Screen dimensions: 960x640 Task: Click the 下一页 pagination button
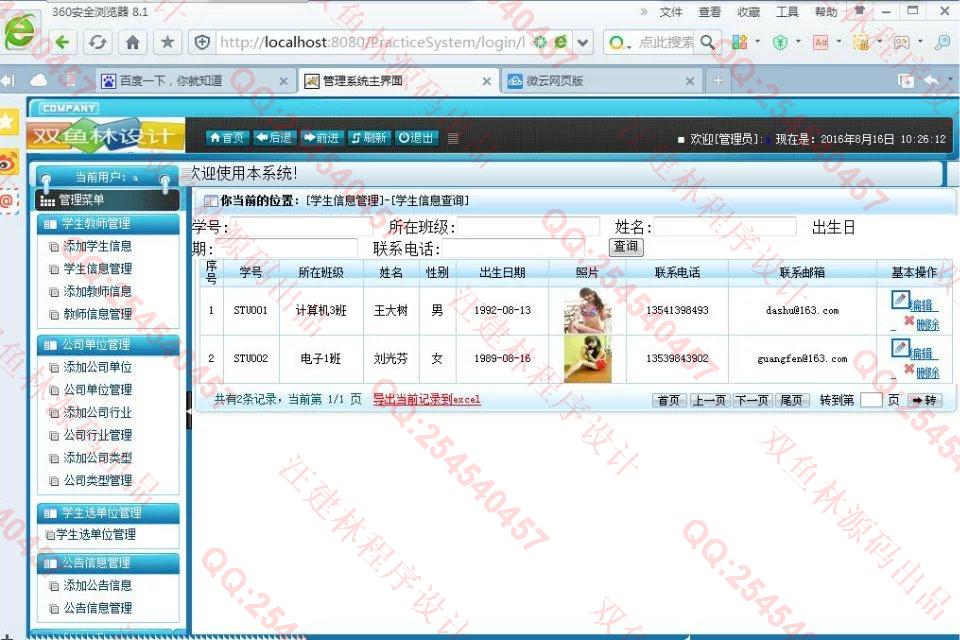click(752, 401)
